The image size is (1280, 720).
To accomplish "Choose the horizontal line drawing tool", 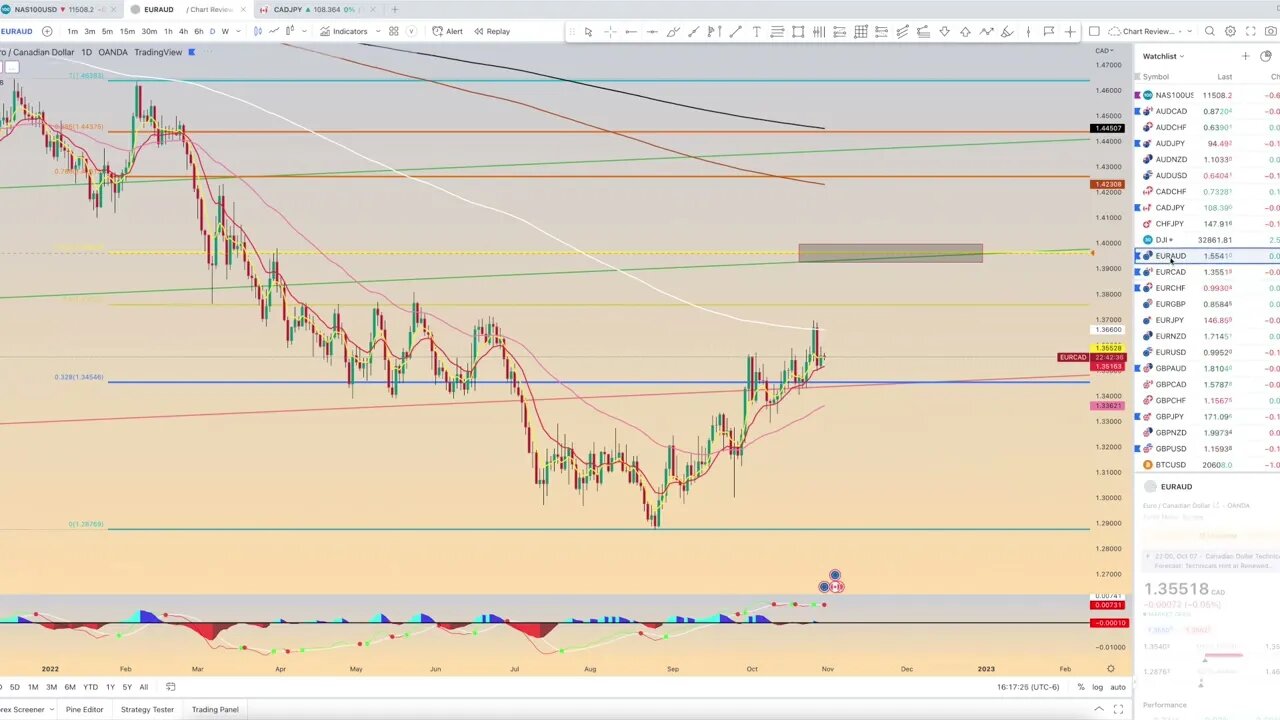I will pos(652,32).
